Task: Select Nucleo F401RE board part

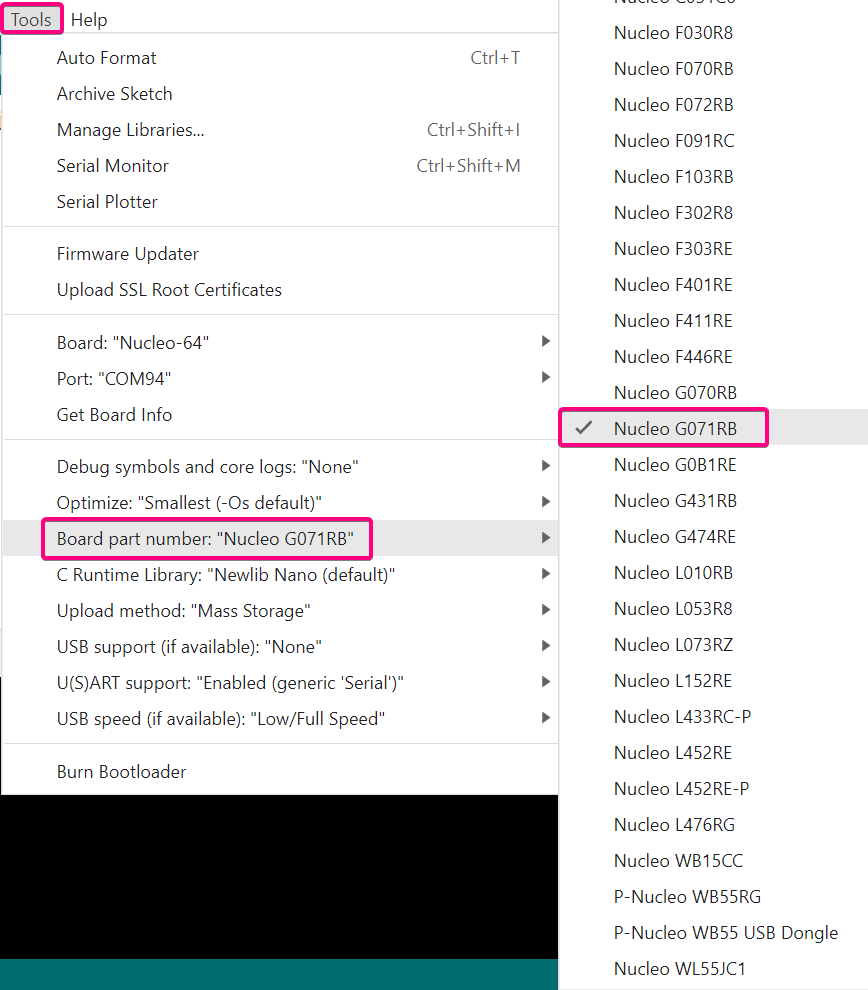Action: tap(713, 285)
